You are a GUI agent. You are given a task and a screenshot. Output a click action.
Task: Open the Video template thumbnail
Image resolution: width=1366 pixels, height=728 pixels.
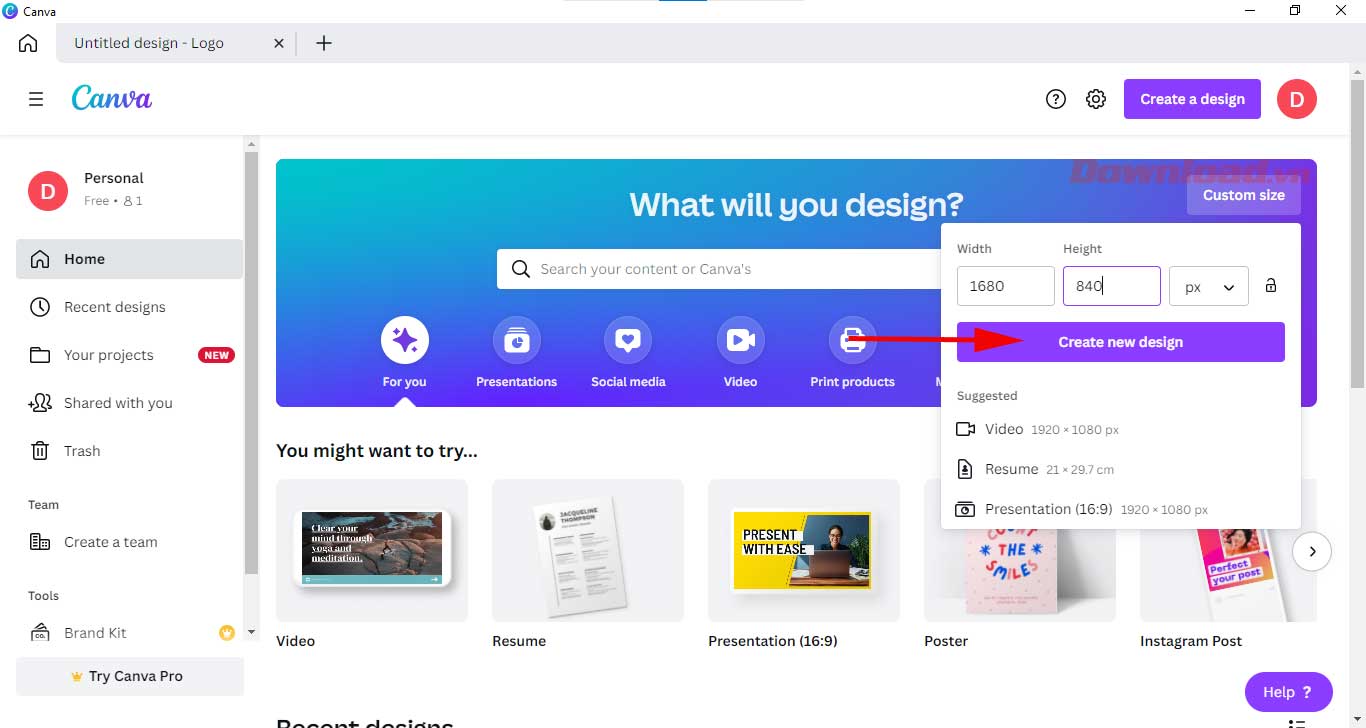pos(372,550)
